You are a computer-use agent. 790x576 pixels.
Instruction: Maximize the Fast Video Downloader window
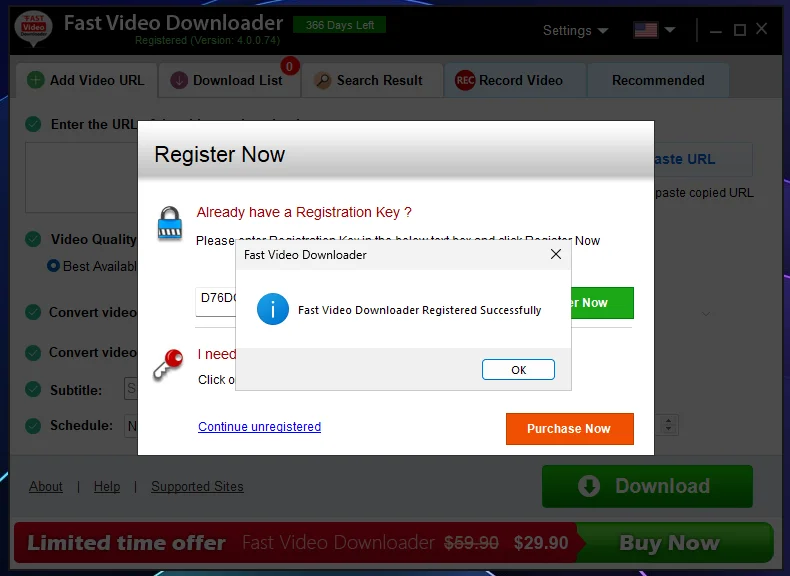pyautogui.click(x=740, y=30)
